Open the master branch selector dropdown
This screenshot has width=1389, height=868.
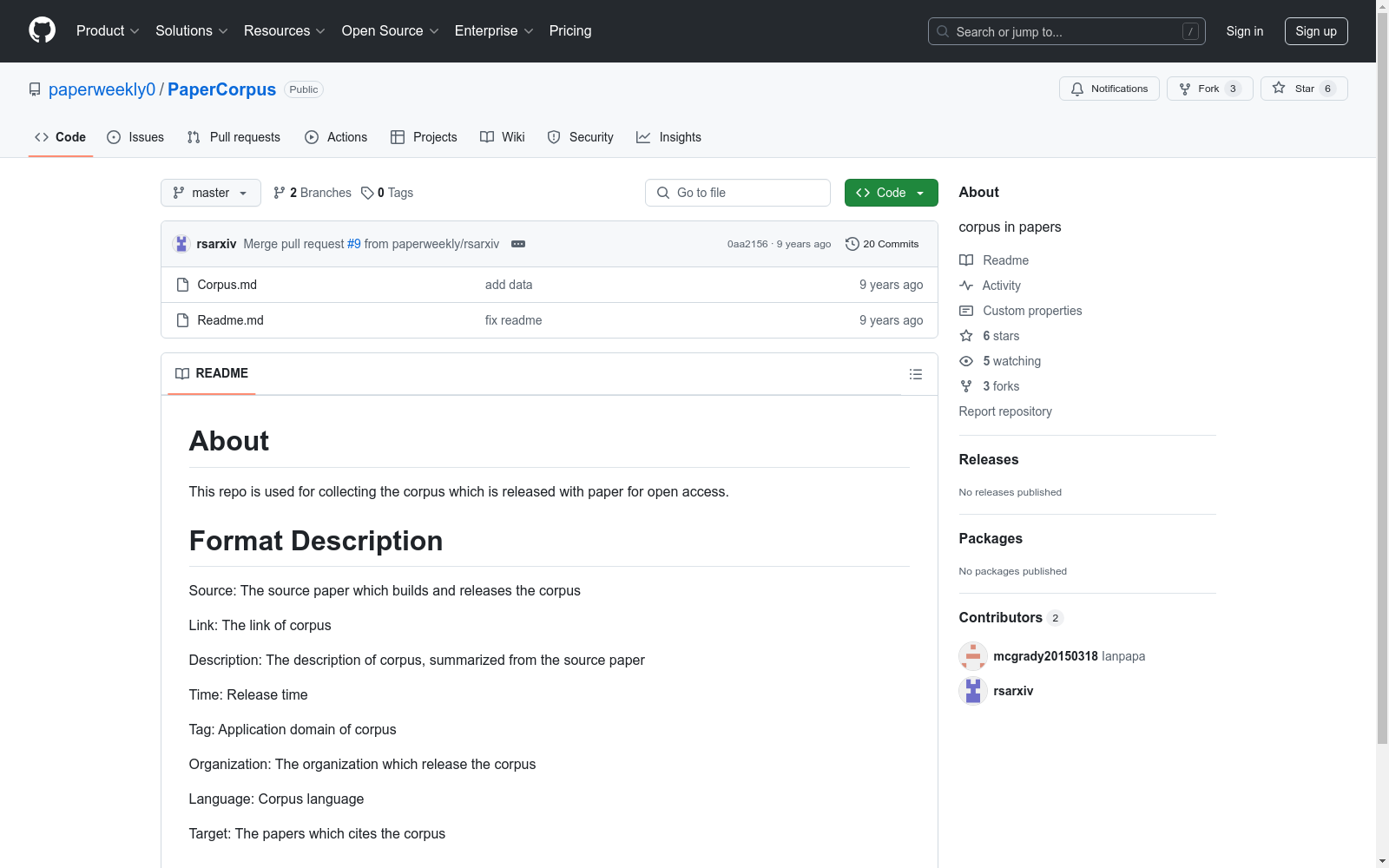tap(211, 193)
